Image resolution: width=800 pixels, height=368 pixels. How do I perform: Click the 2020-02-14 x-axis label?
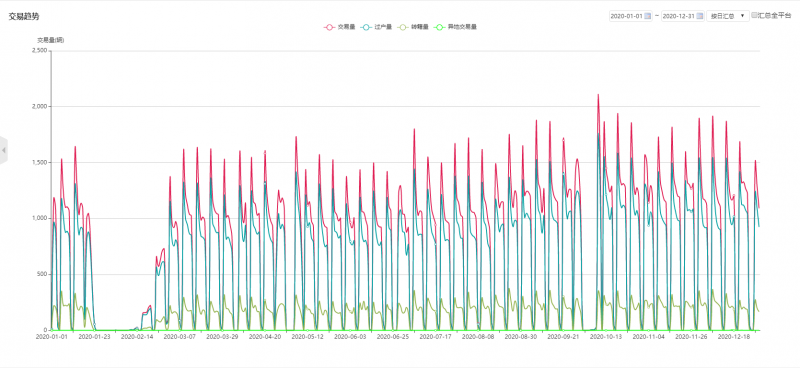pos(137,337)
